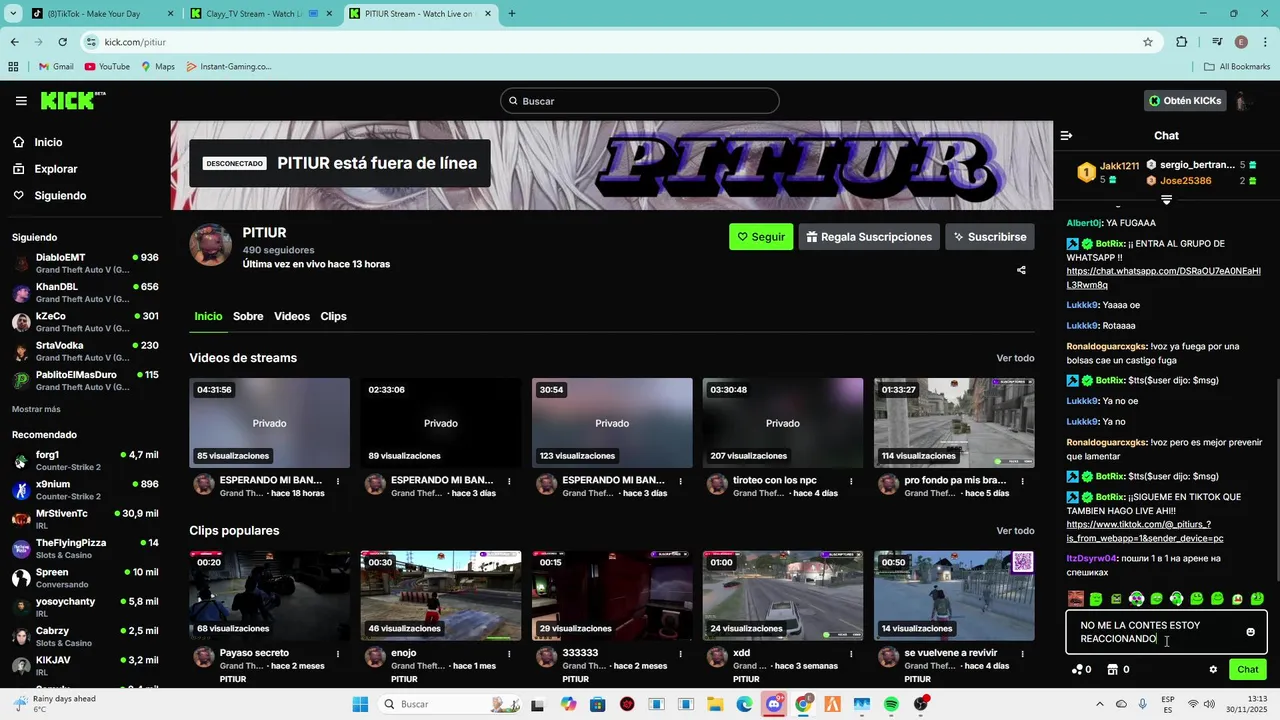The image size is (1280, 720).
Task: Open options menu for tiroteo con los npc
Action: tap(851, 481)
